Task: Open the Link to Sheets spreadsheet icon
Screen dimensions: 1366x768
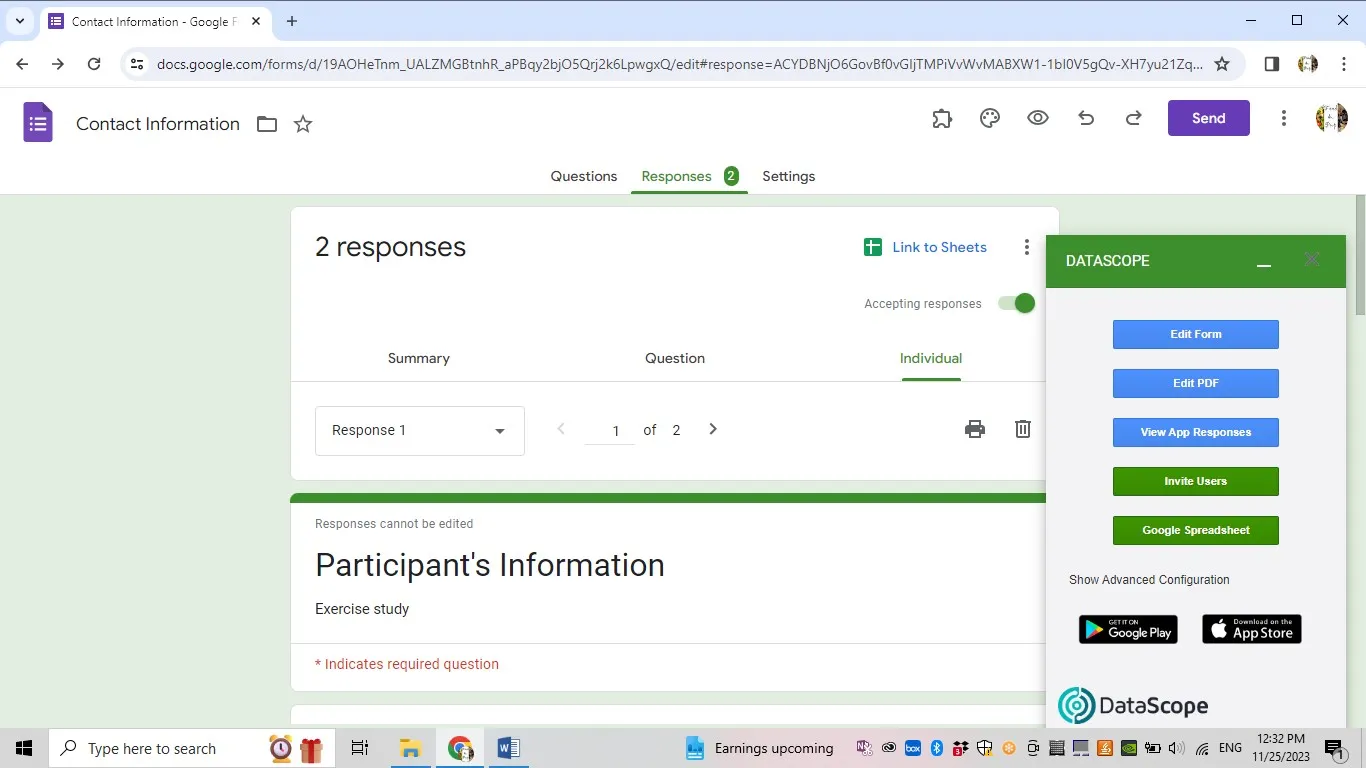Action: [x=872, y=246]
